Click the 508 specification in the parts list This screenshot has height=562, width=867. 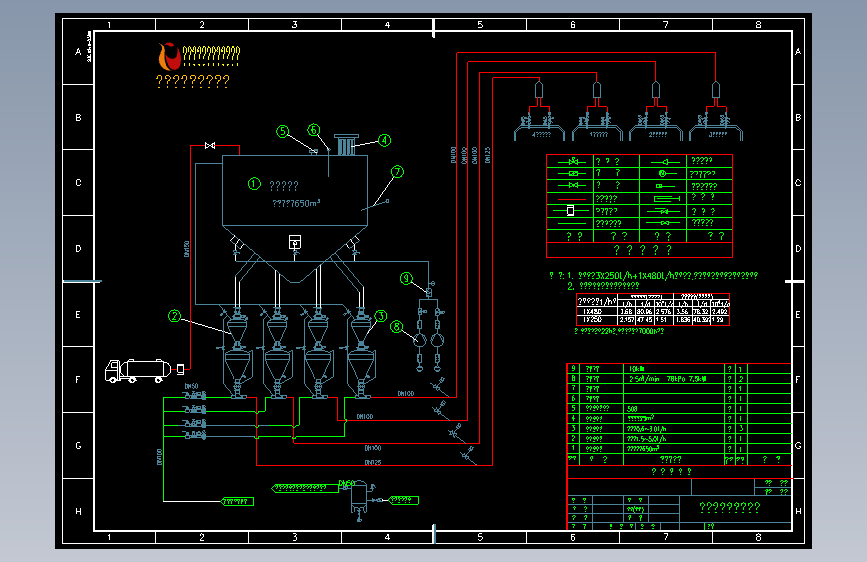(633, 409)
